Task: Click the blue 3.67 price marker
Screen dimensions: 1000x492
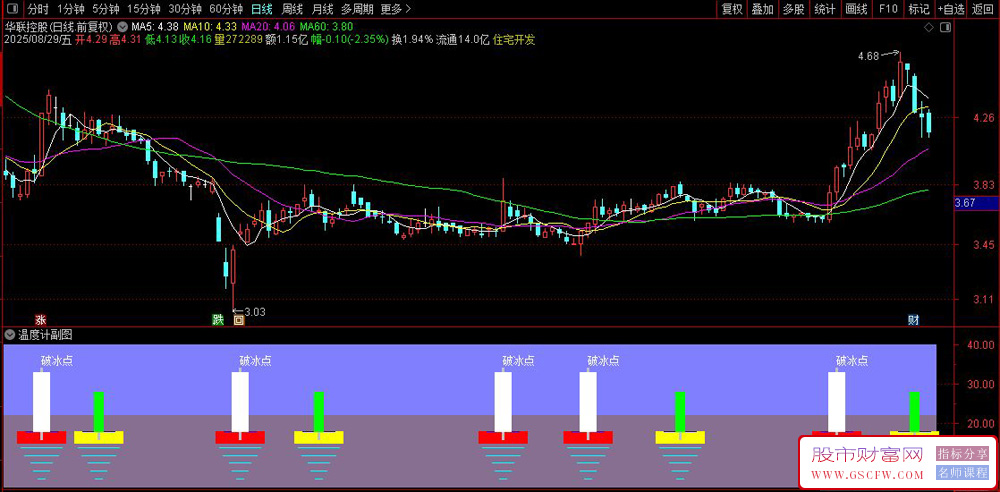Action: 975,204
